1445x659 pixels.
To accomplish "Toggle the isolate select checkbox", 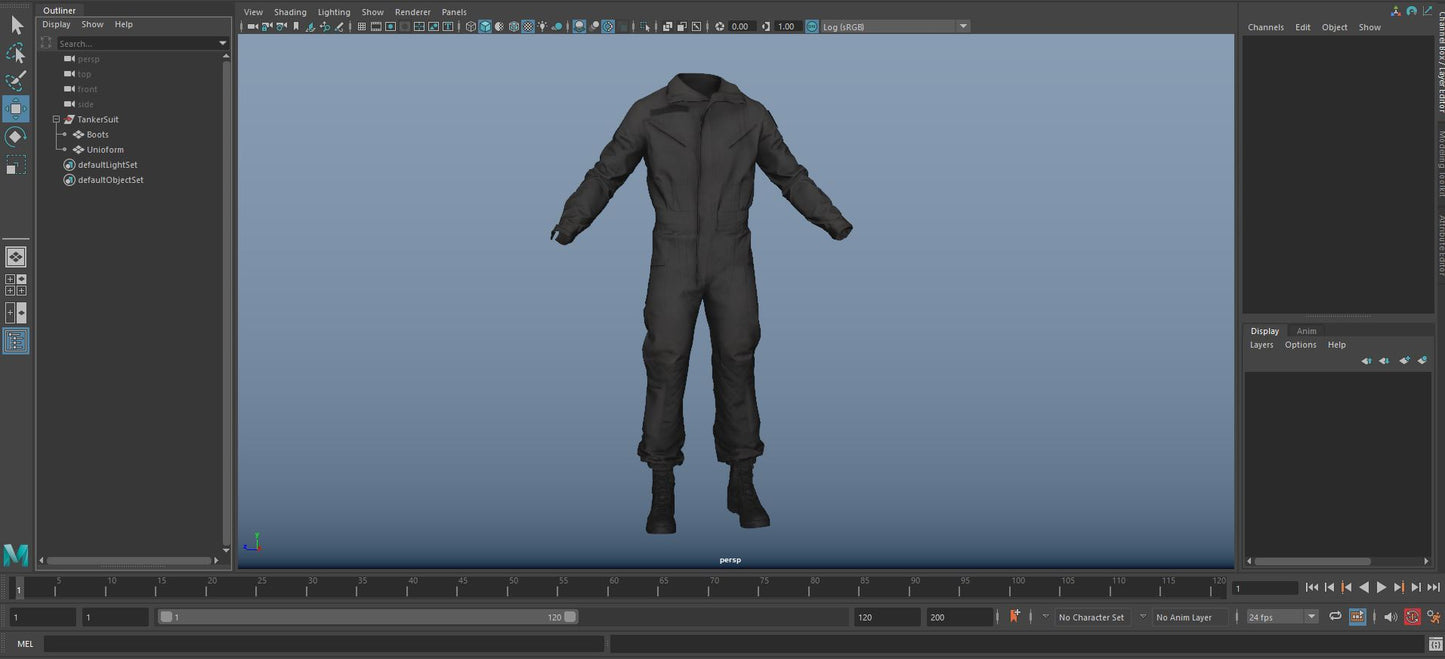I will point(645,26).
